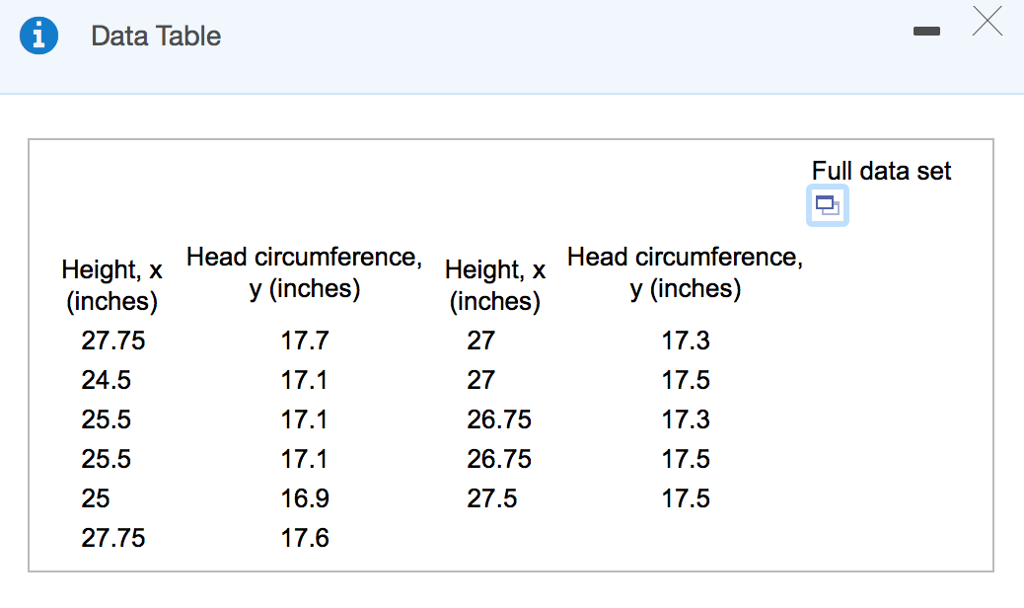Click the first Height, x column header
Screen dimensions: 1024x608
(x=112, y=284)
